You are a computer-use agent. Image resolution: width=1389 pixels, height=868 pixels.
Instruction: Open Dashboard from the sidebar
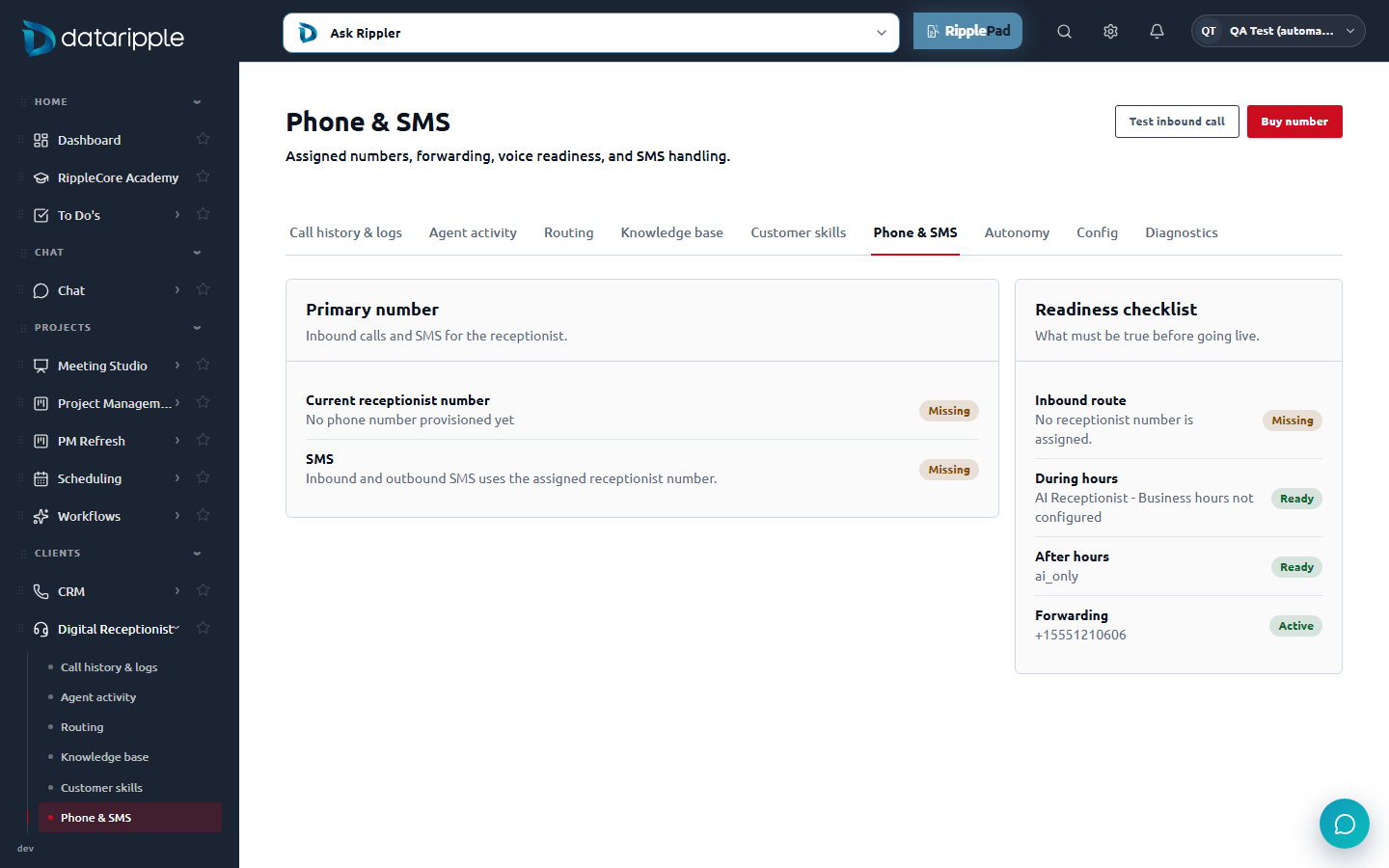pos(89,140)
